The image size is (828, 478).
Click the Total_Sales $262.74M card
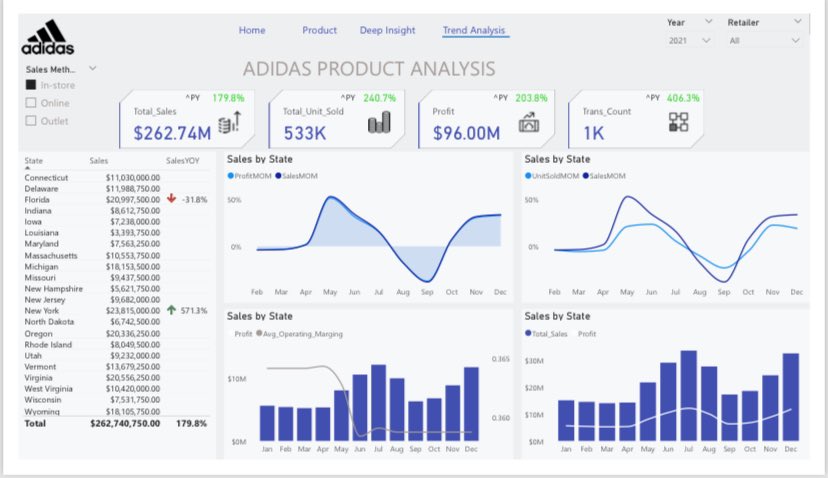pyautogui.click(x=187, y=120)
